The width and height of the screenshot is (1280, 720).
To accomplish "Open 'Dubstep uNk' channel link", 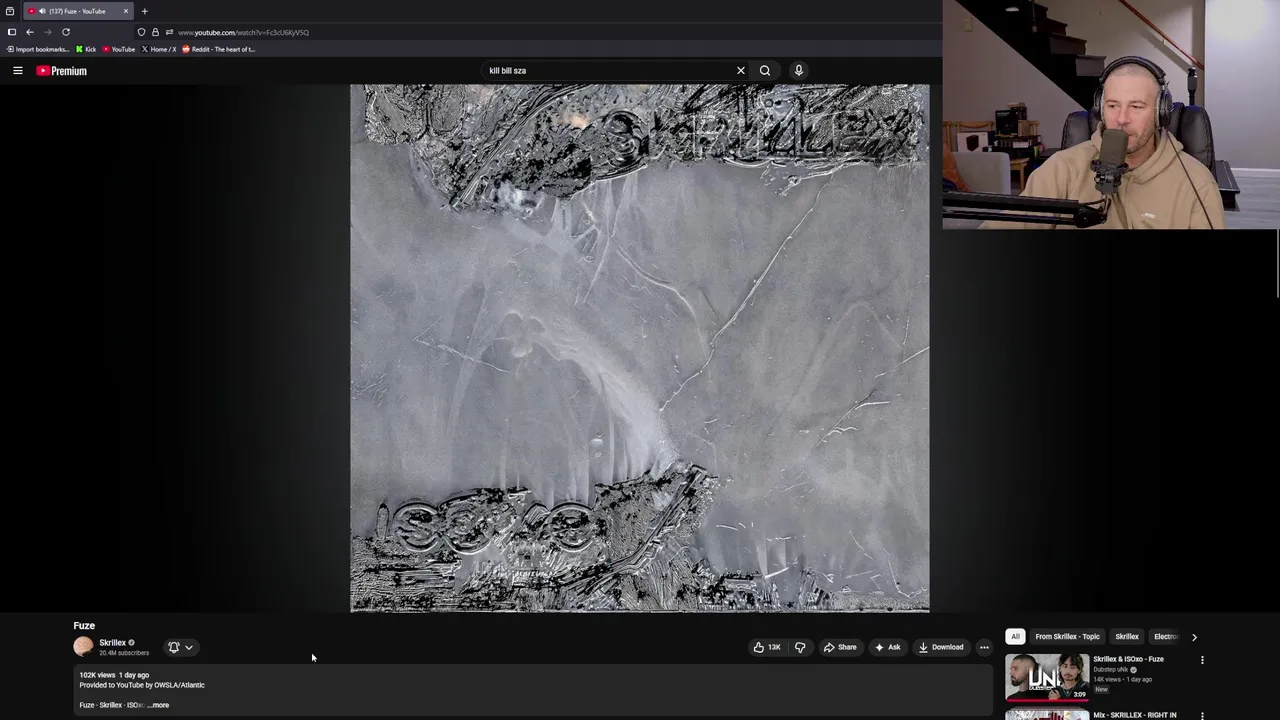I will 1112,669.
